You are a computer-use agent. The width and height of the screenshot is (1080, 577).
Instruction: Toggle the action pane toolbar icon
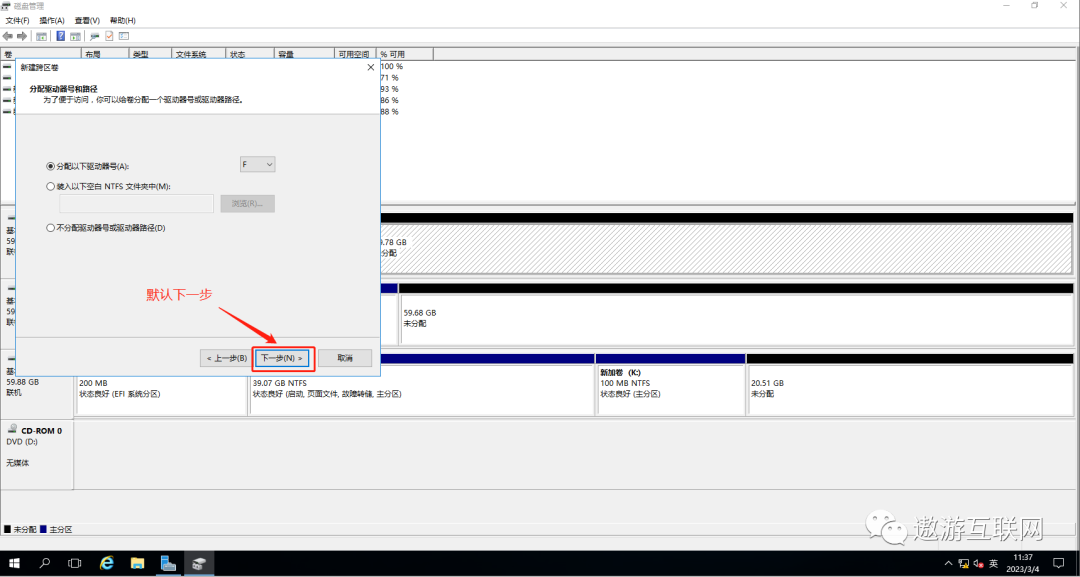point(75,36)
